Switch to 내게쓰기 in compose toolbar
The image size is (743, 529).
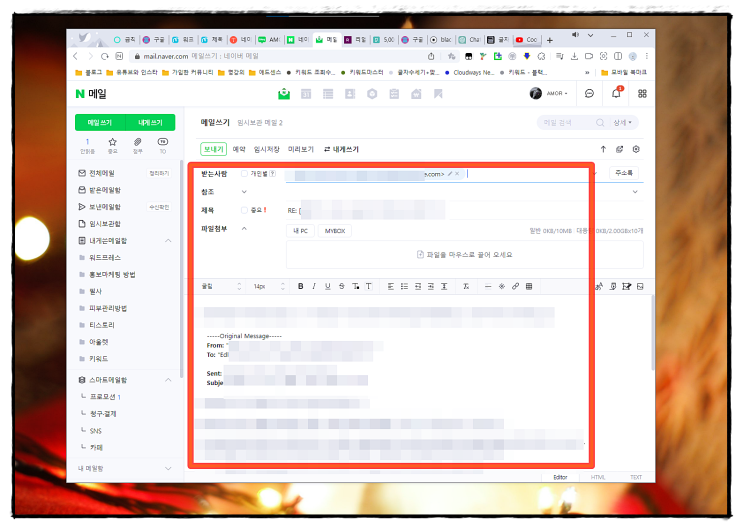(x=341, y=149)
